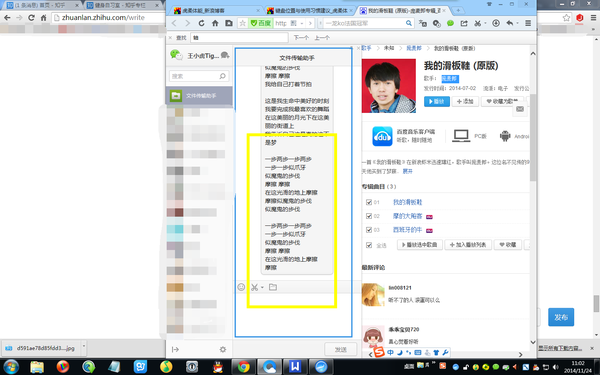Toggle checkbox for track 03 西班牙的牛

369,230
